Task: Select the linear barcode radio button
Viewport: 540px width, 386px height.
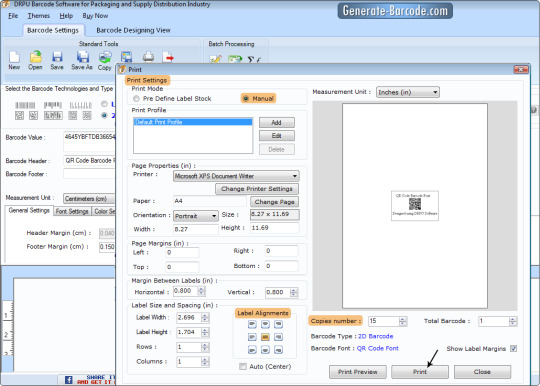Action: 104,104
